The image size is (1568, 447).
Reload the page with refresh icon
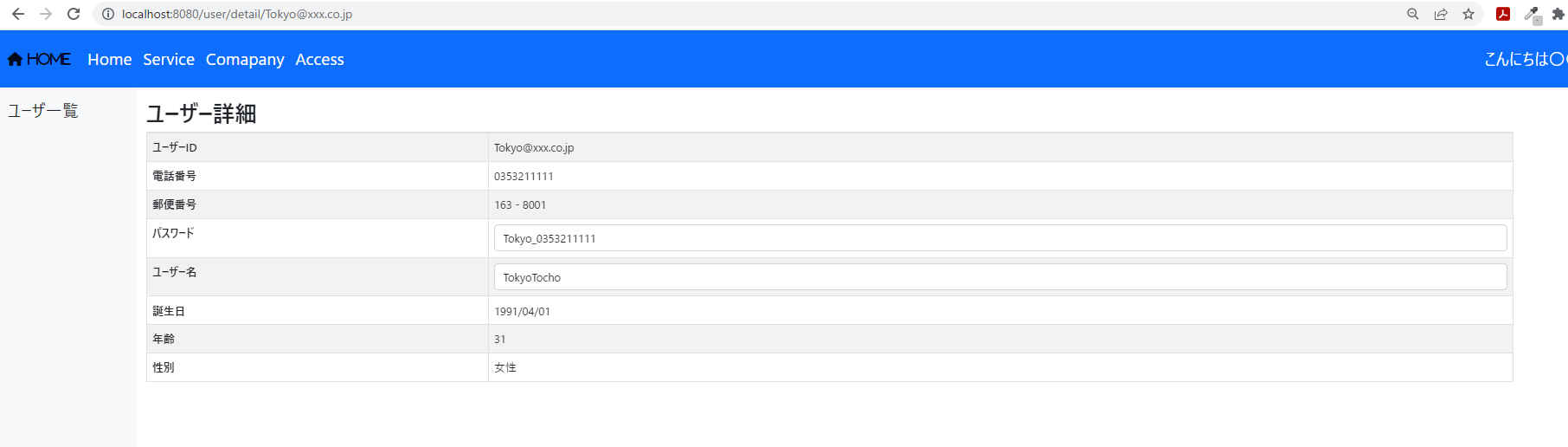pos(74,14)
